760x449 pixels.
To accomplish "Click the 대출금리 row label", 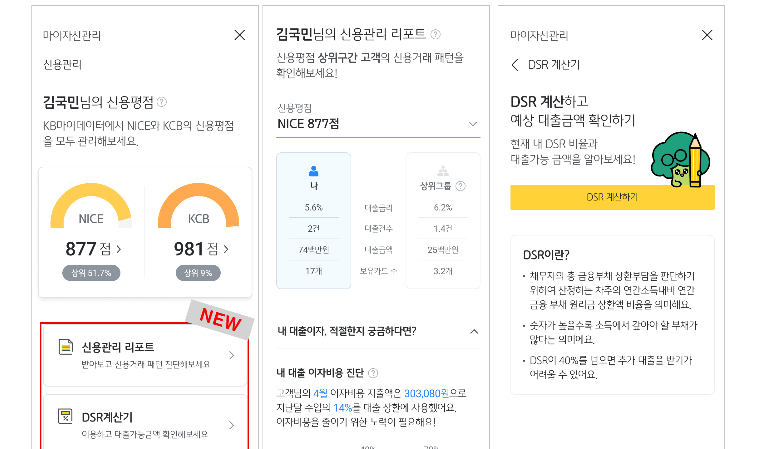I will pos(378,208).
